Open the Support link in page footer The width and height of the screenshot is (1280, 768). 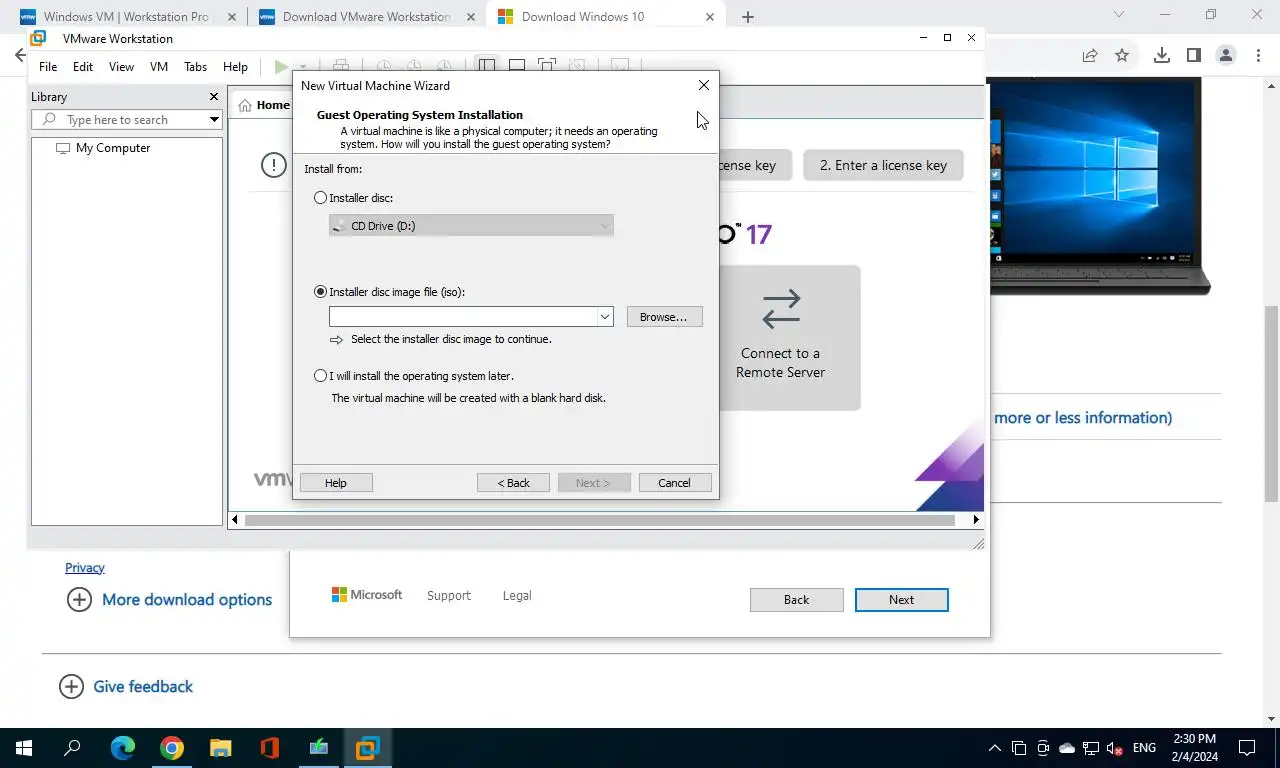point(448,596)
